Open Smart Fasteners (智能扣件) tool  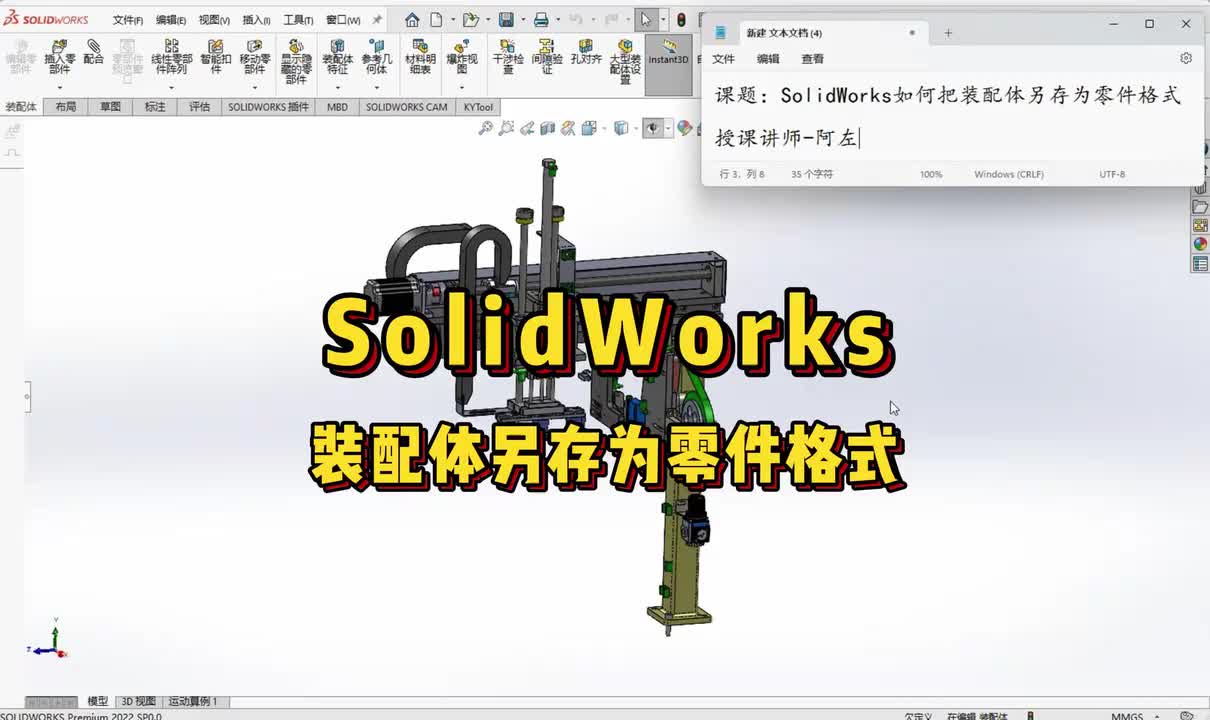tap(215, 58)
